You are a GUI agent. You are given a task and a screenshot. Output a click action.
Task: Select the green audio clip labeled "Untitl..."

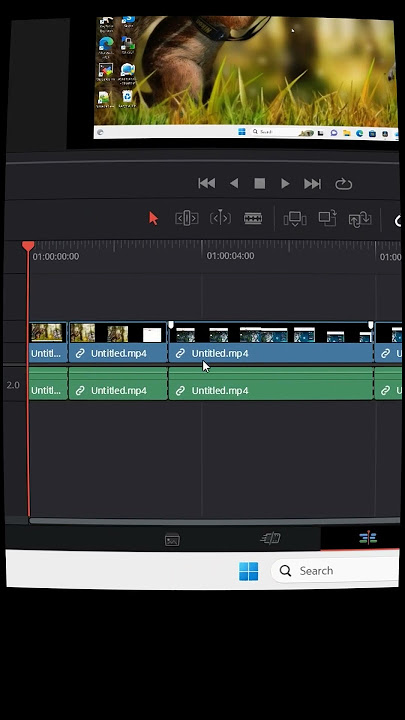pyautogui.click(x=48, y=383)
